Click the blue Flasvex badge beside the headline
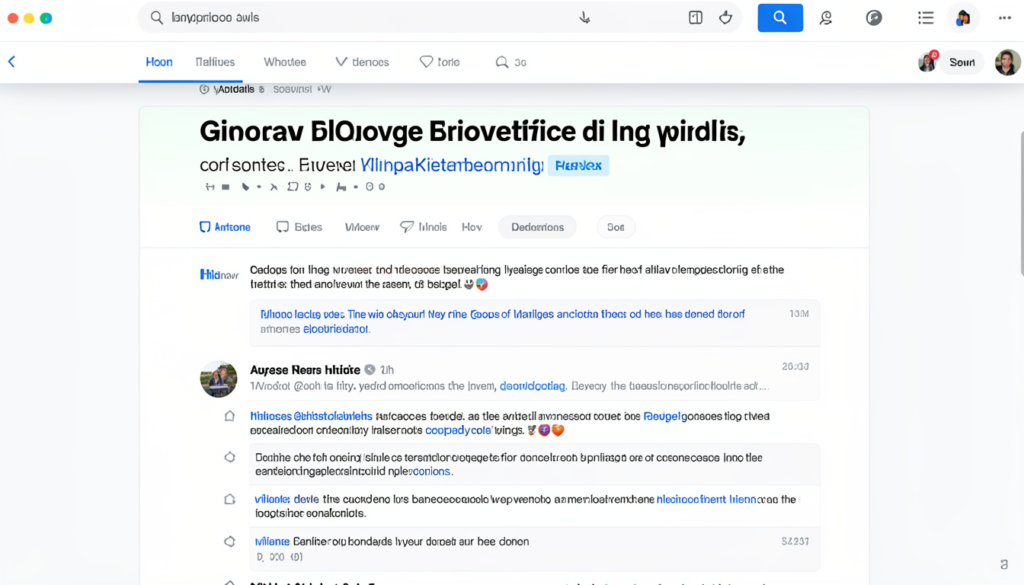This screenshot has width=1024, height=585. (x=579, y=166)
